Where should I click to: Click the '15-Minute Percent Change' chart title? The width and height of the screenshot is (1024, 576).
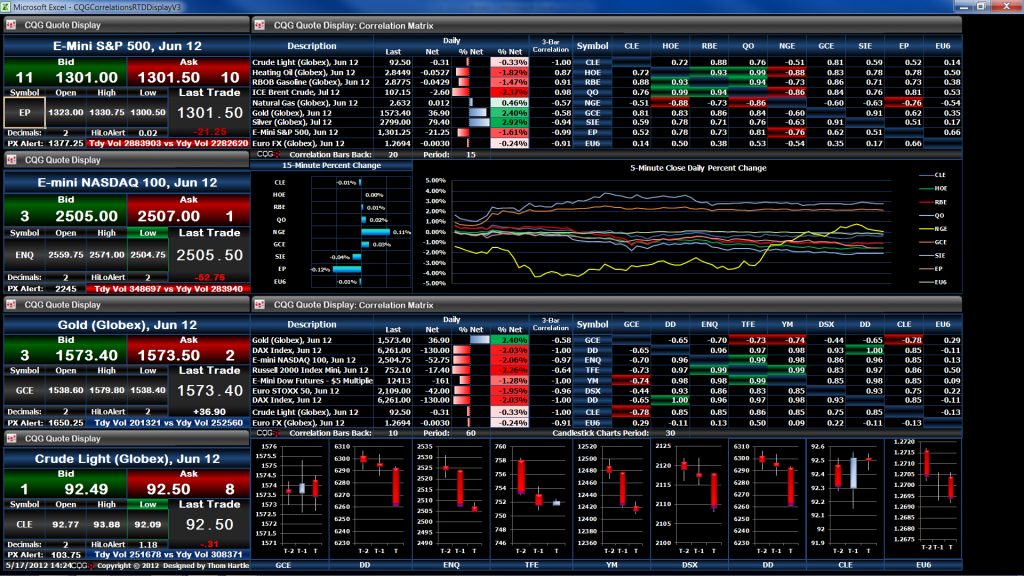click(x=332, y=166)
